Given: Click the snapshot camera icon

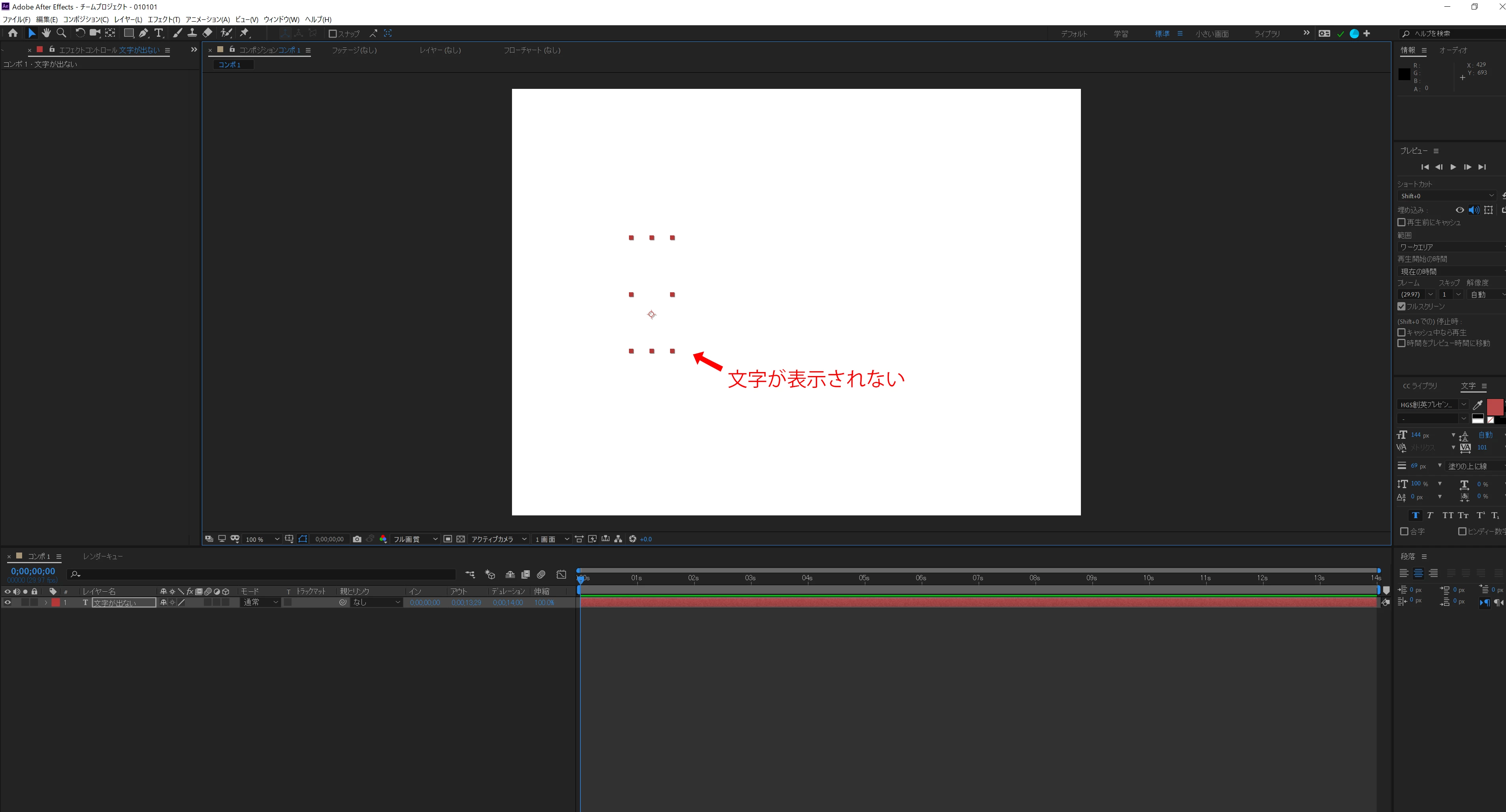Looking at the screenshot, I should 357,539.
